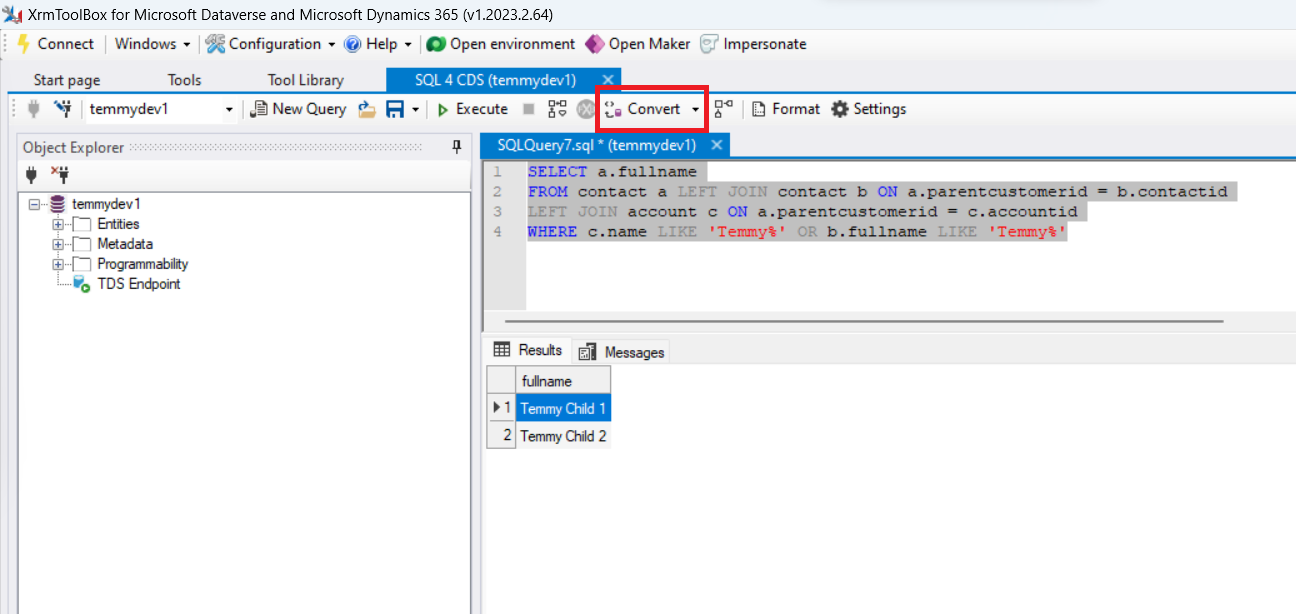1296x614 pixels.
Task: Click the New Query button
Action: [298, 109]
